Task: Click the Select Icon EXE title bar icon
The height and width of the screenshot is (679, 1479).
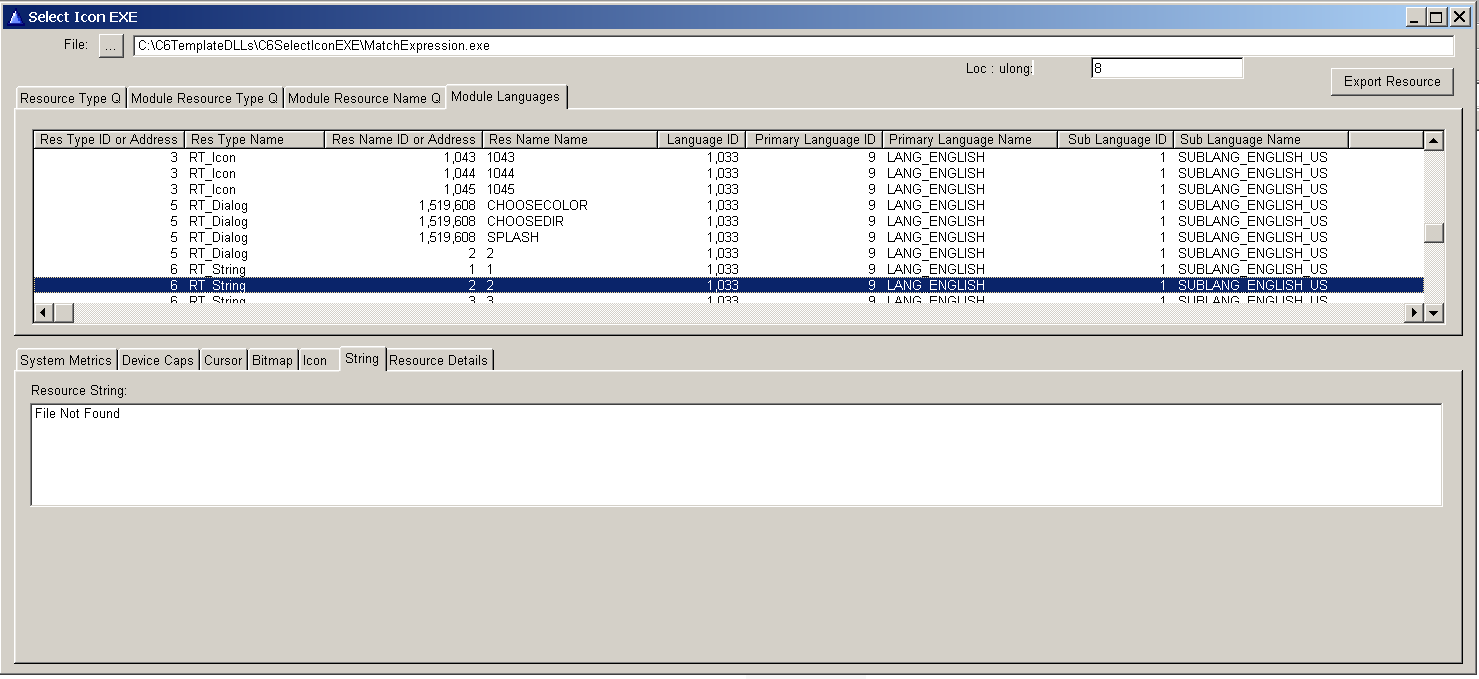Action: click(x=15, y=17)
